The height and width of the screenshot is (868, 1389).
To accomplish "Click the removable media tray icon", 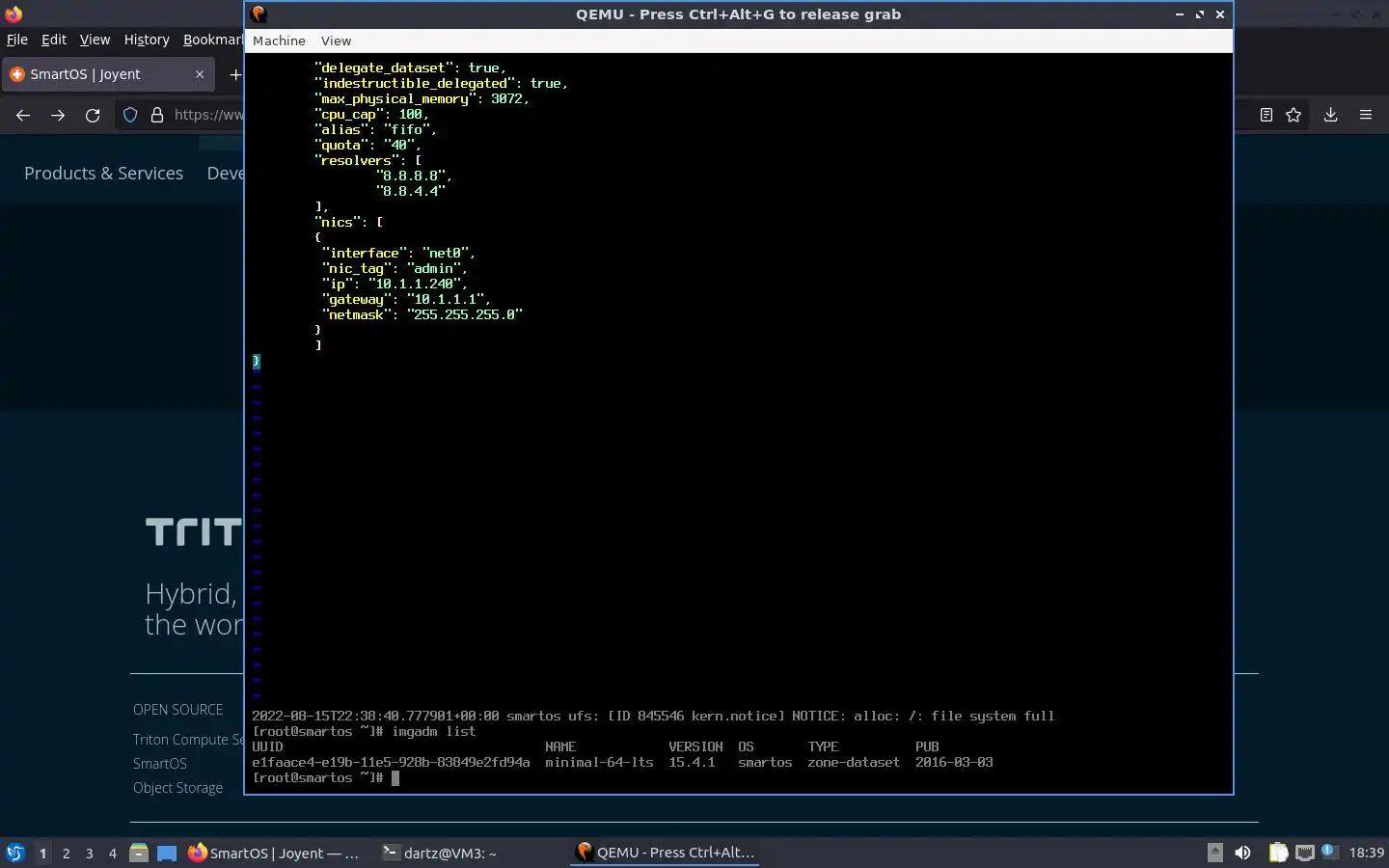I will [x=1215, y=853].
